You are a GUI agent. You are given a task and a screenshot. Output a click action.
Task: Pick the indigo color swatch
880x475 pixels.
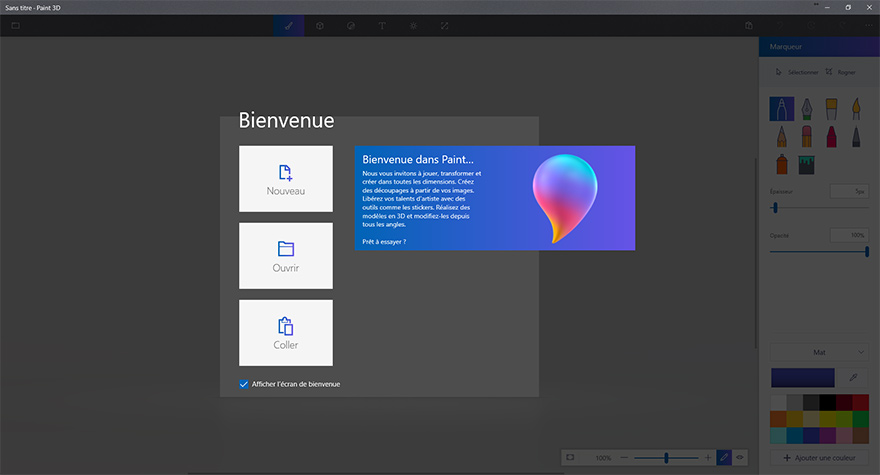tap(811, 435)
